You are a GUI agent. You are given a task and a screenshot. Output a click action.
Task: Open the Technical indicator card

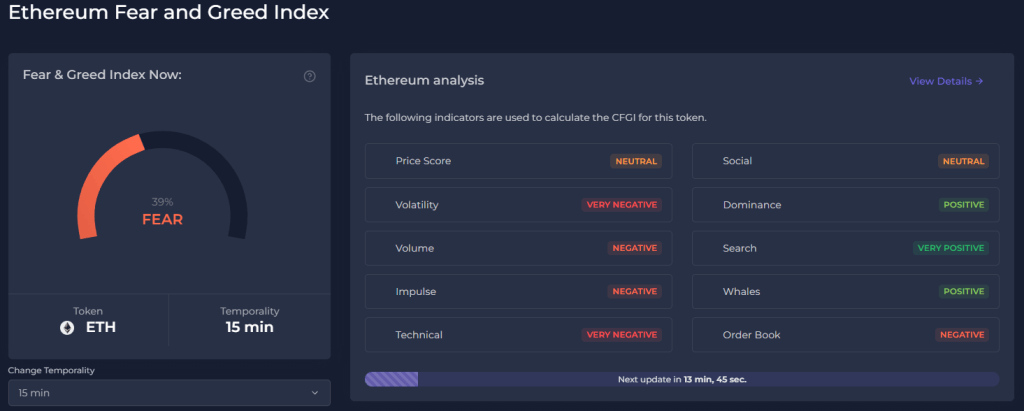tap(519, 335)
